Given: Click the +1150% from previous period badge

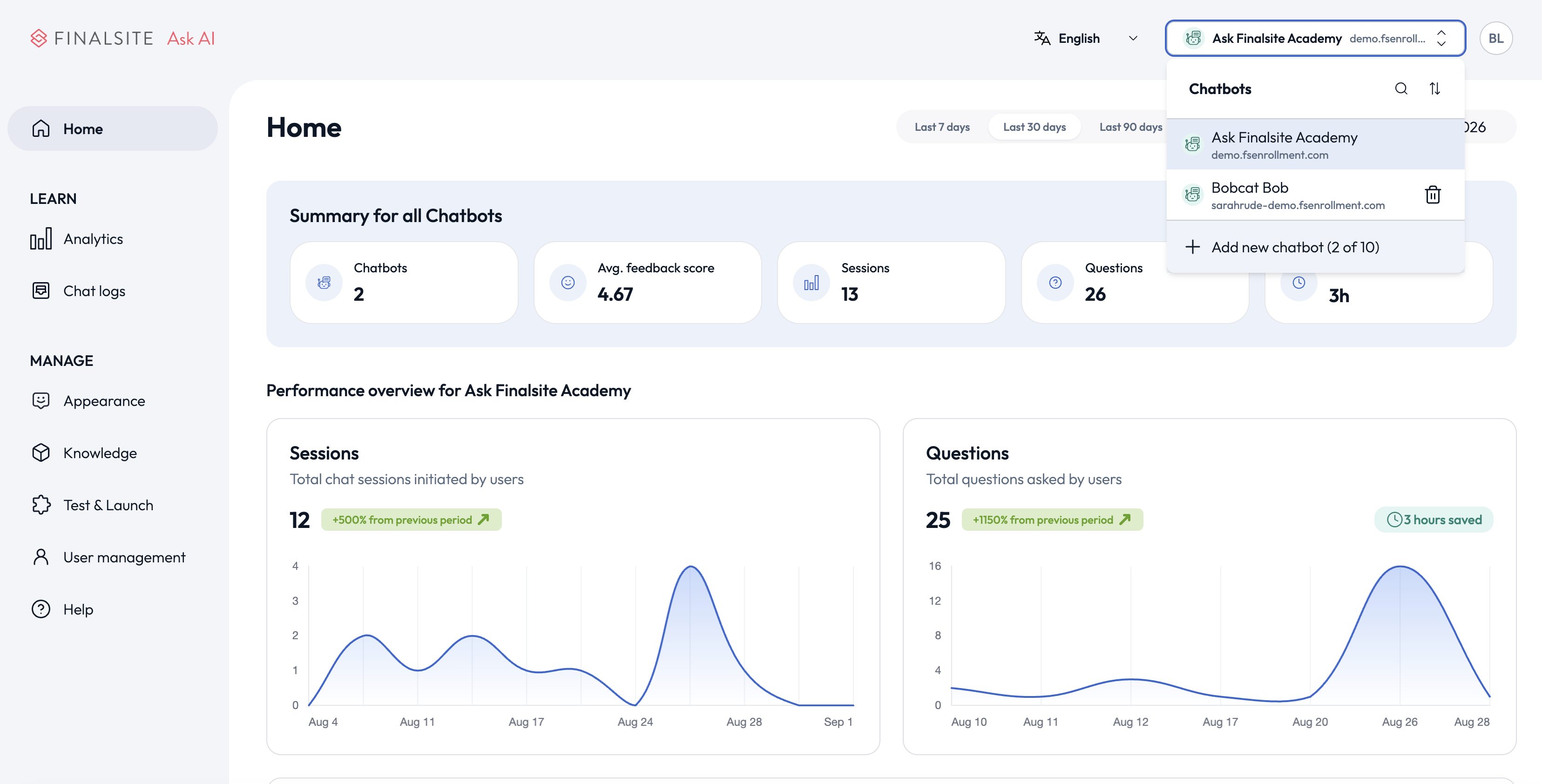Looking at the screenshot, I should point(1052,520).
